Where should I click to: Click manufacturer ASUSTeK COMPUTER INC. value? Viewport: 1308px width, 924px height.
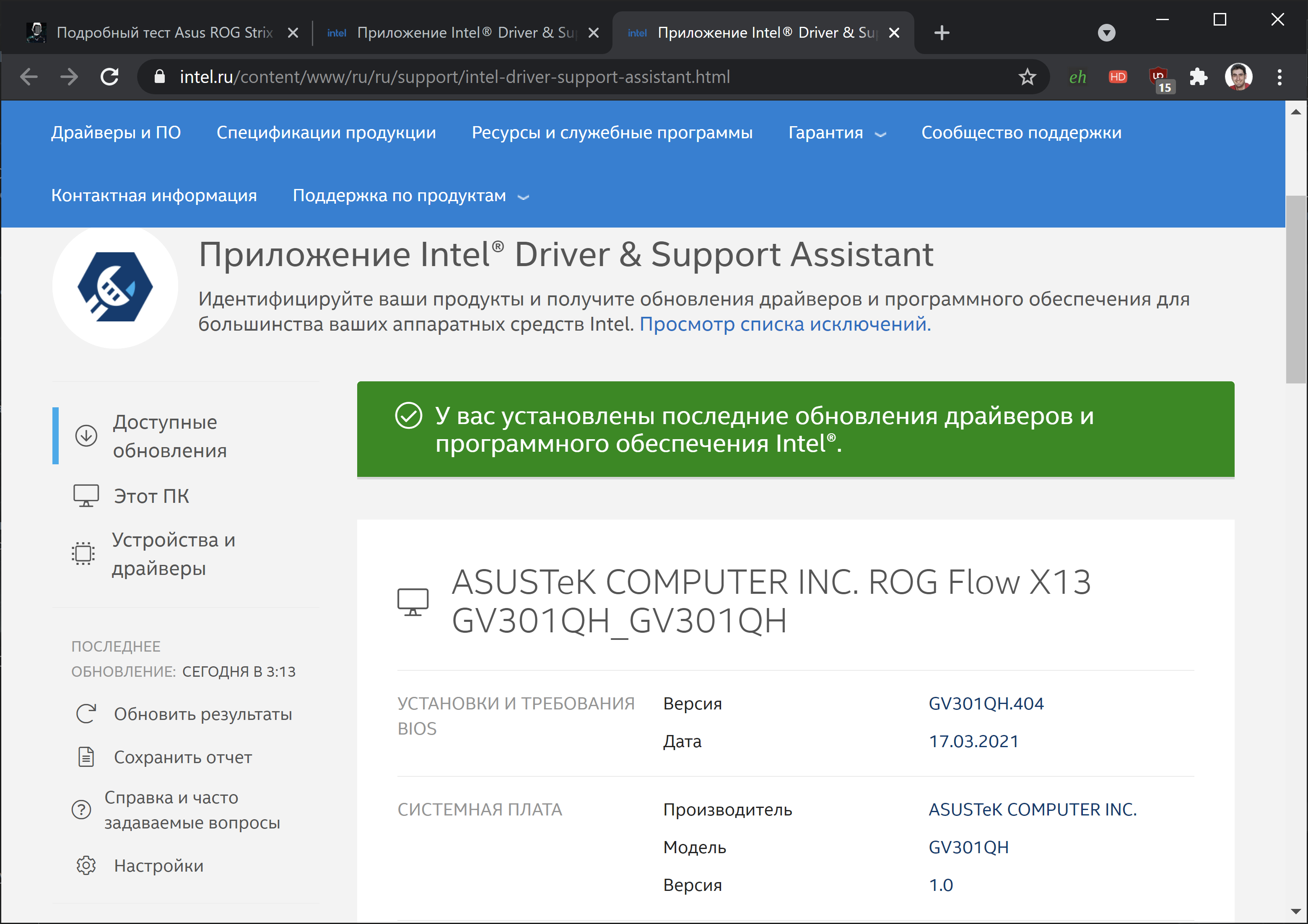click(x=1032, y=810)
